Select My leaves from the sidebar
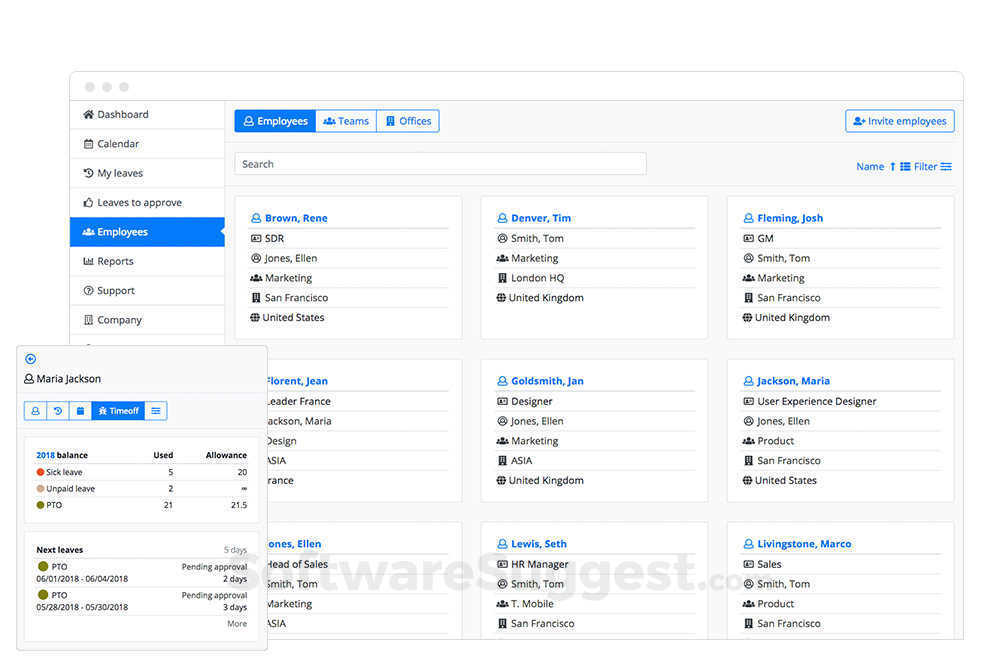This screenshot has width=1000, height=670. (115, 172)
